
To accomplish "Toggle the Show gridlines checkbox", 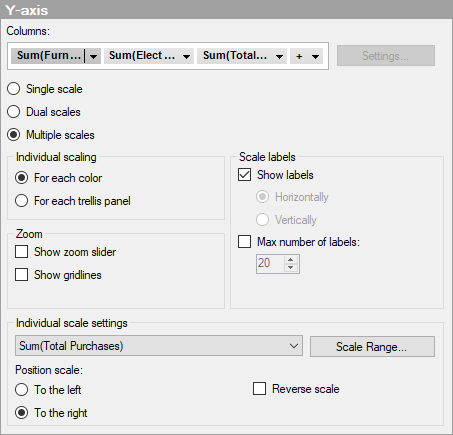I will coord(22,275).
